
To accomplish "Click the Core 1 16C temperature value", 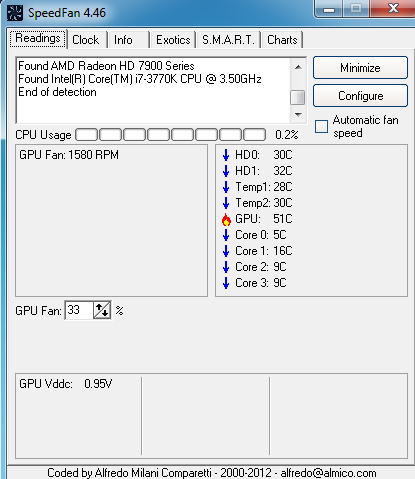I will tap(283, 251).
